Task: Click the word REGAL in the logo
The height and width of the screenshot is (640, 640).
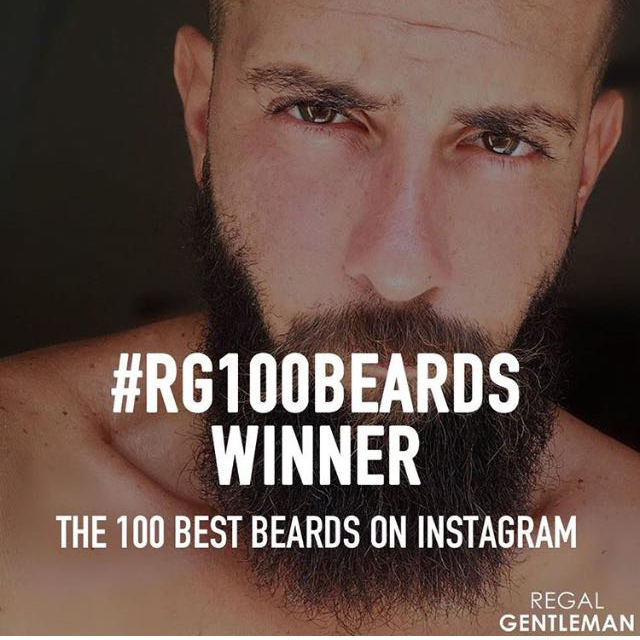Action: click(566, 601)
